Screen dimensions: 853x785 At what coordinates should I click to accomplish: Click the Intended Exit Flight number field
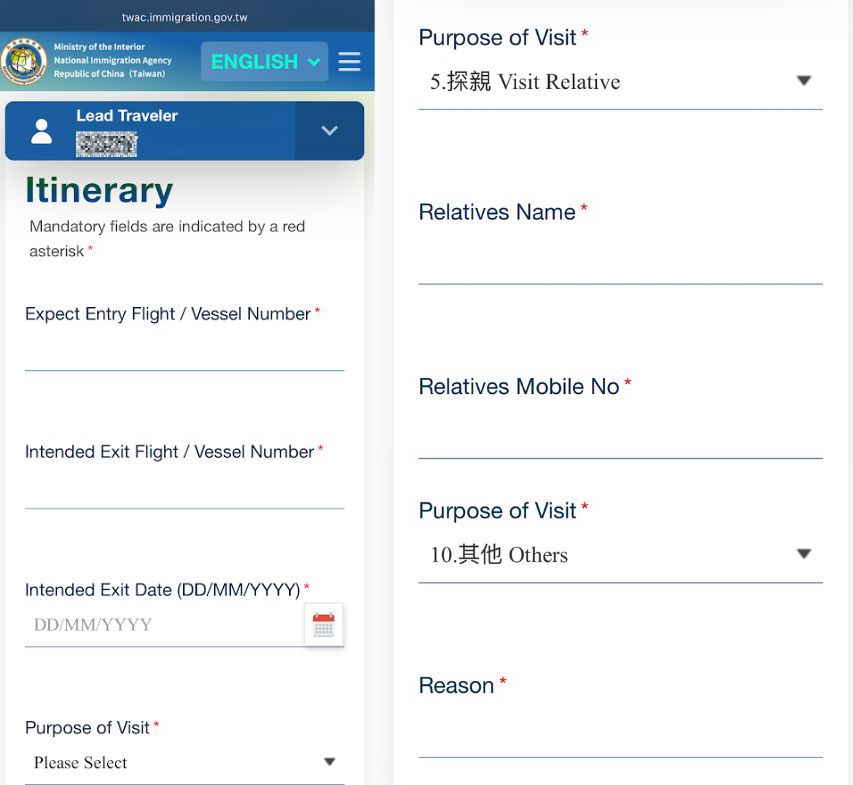point(184,491)
